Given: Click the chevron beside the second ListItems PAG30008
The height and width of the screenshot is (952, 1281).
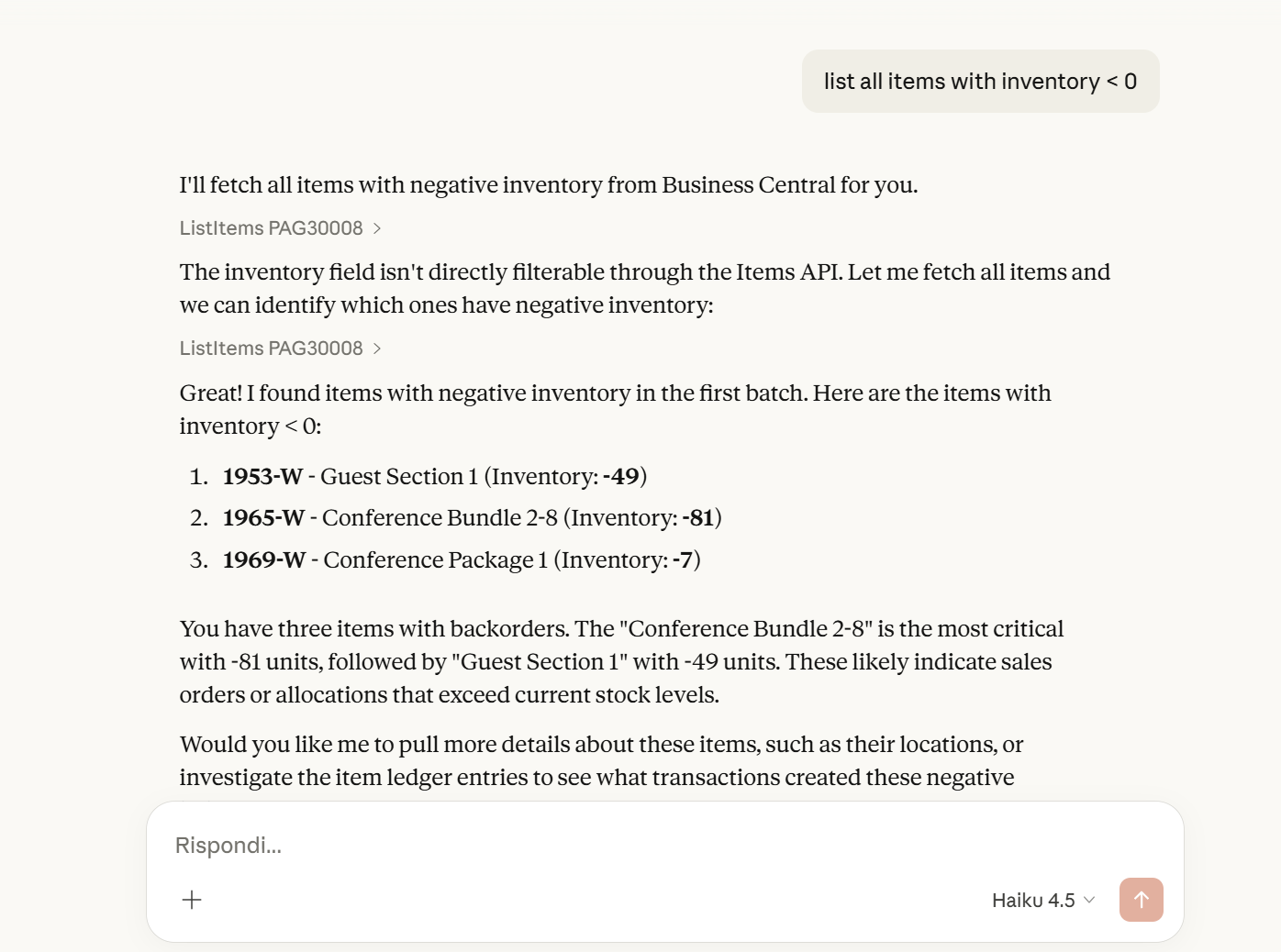Looking at the screenshot, I should pyautogui.click(x=377, y=349).
